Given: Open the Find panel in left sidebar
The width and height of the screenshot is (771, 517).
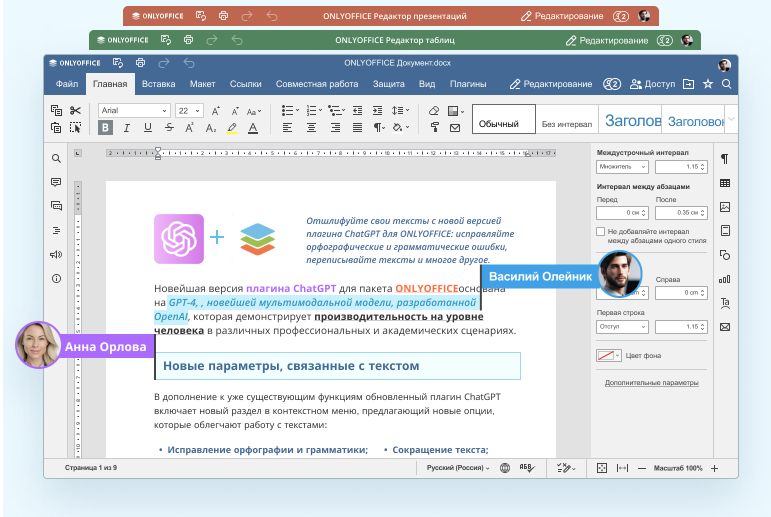Looking at the screenshot, I should click(x=56, y=158).
